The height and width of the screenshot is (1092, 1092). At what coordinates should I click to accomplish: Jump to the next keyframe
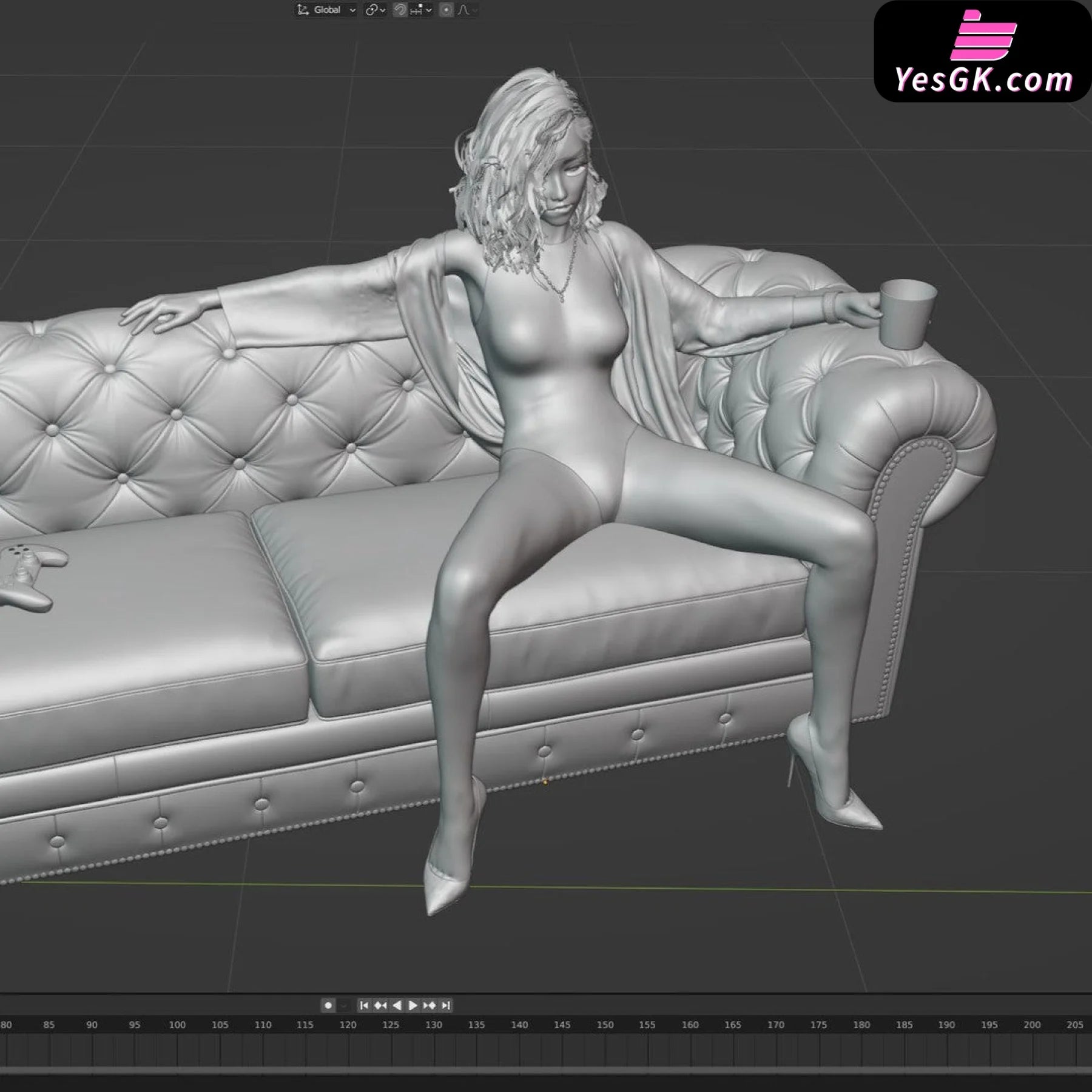[430, 1005]
